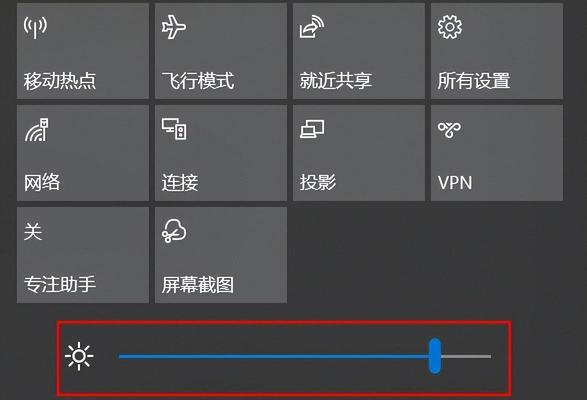Open the 网络 network tile

click(83, 153)
